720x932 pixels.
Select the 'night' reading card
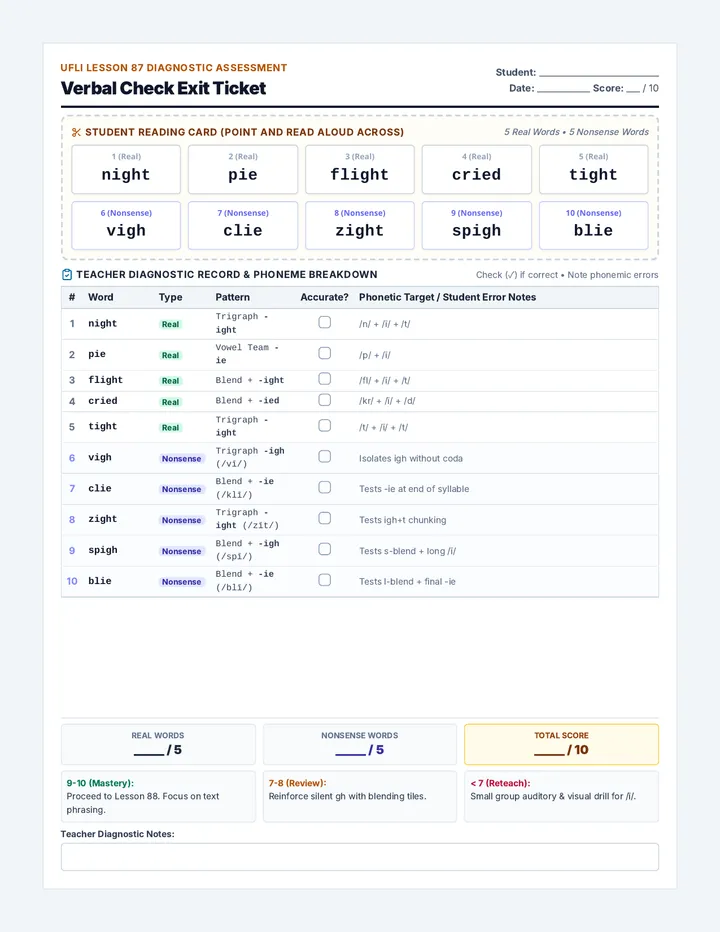tap(126, 169)
